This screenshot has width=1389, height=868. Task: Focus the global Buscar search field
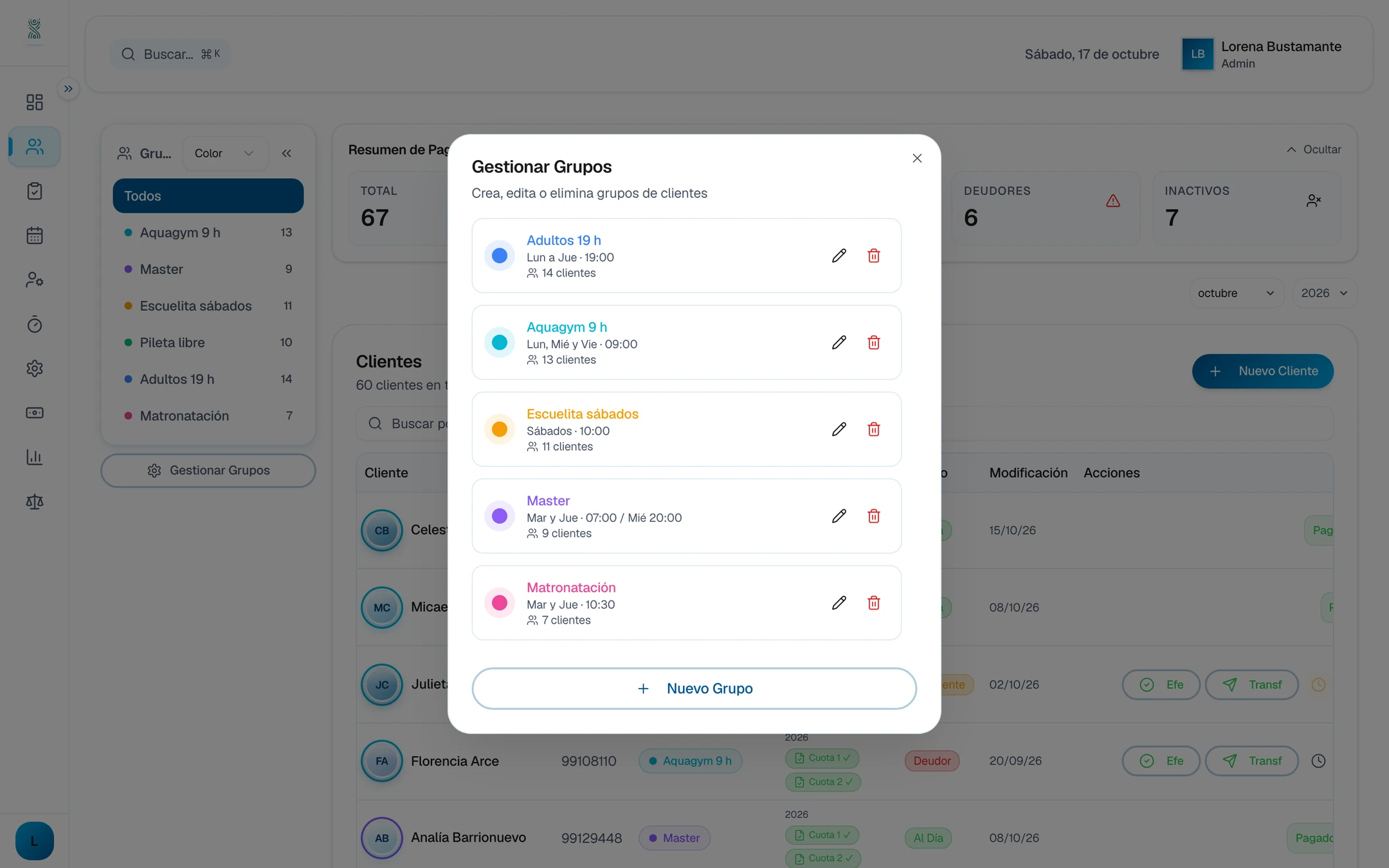click(x=170, y=54)
